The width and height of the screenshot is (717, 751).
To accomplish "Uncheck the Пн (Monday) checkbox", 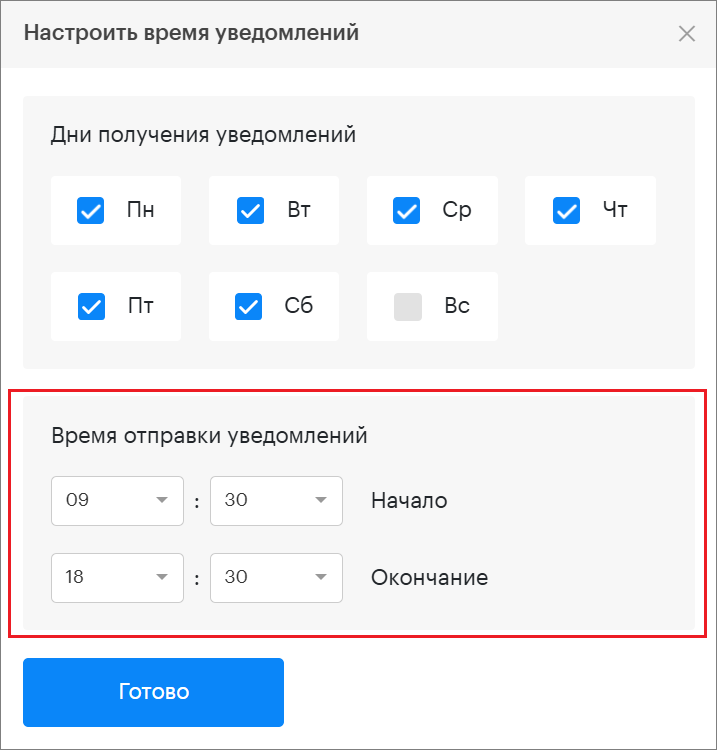I will click(x=91, y=211).
